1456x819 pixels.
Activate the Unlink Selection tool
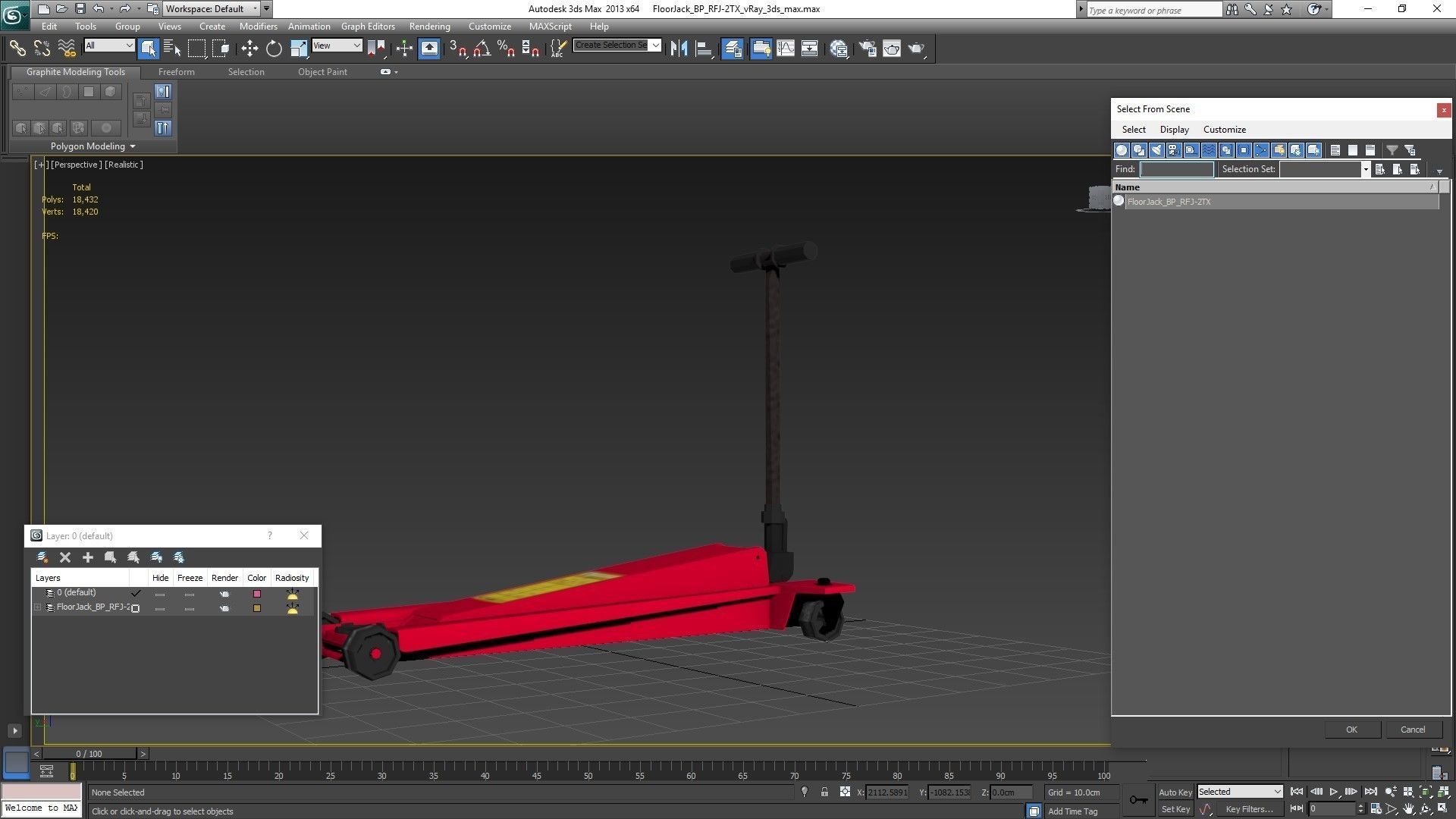click(x=42, y=49)
